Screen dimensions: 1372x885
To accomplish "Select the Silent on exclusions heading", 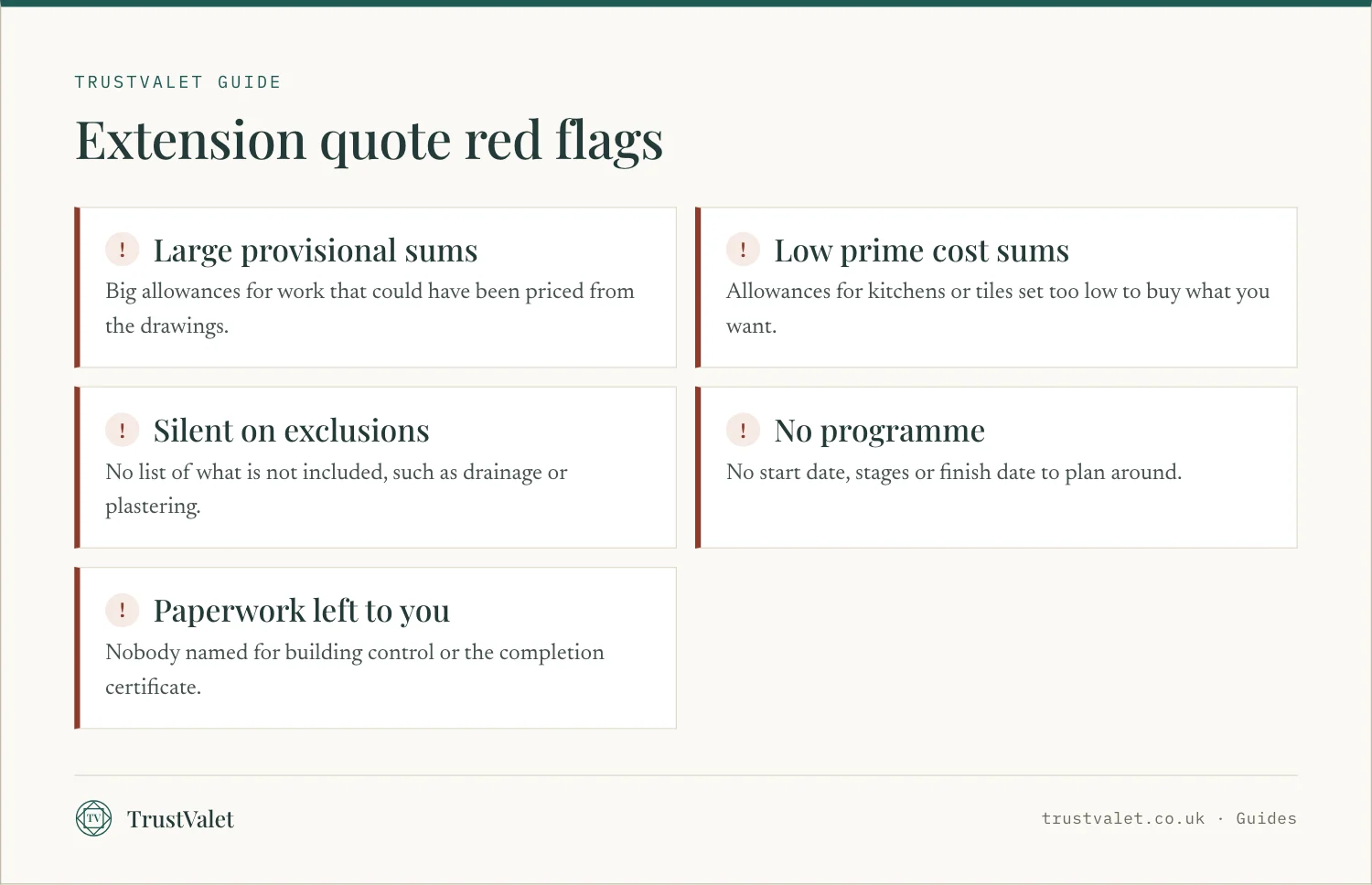I will tap(291, 430).
